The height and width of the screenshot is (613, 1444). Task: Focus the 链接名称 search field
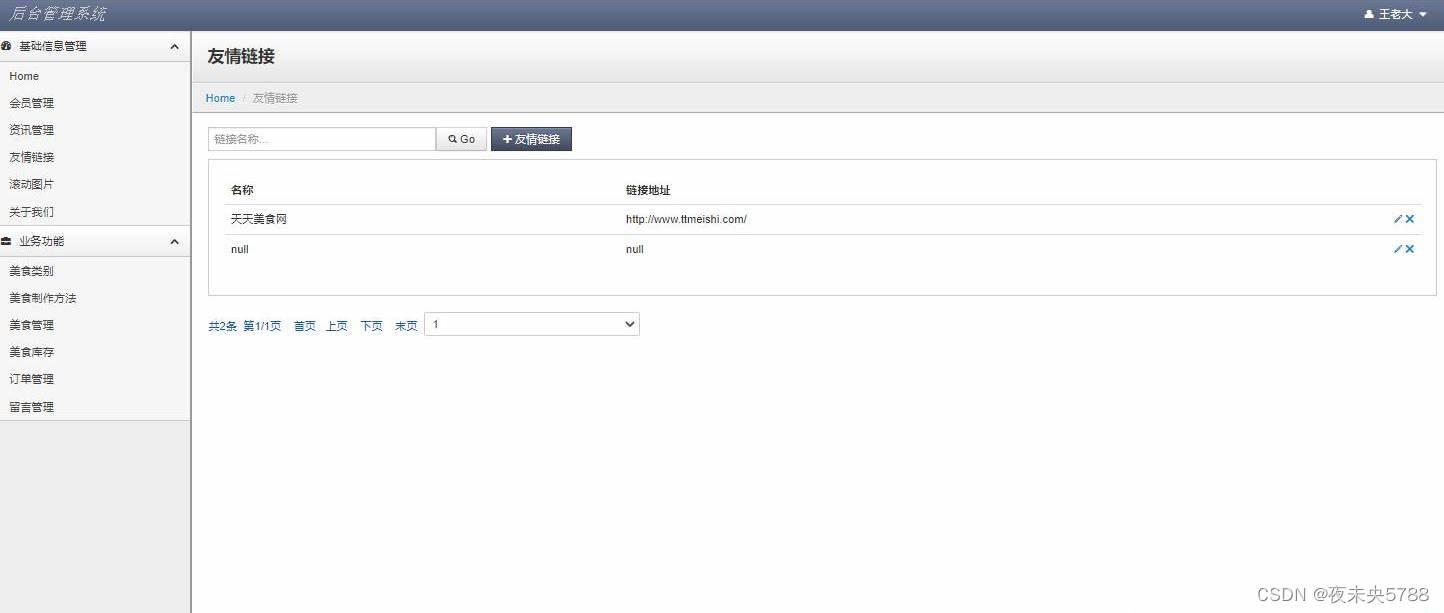pos(322,139)
